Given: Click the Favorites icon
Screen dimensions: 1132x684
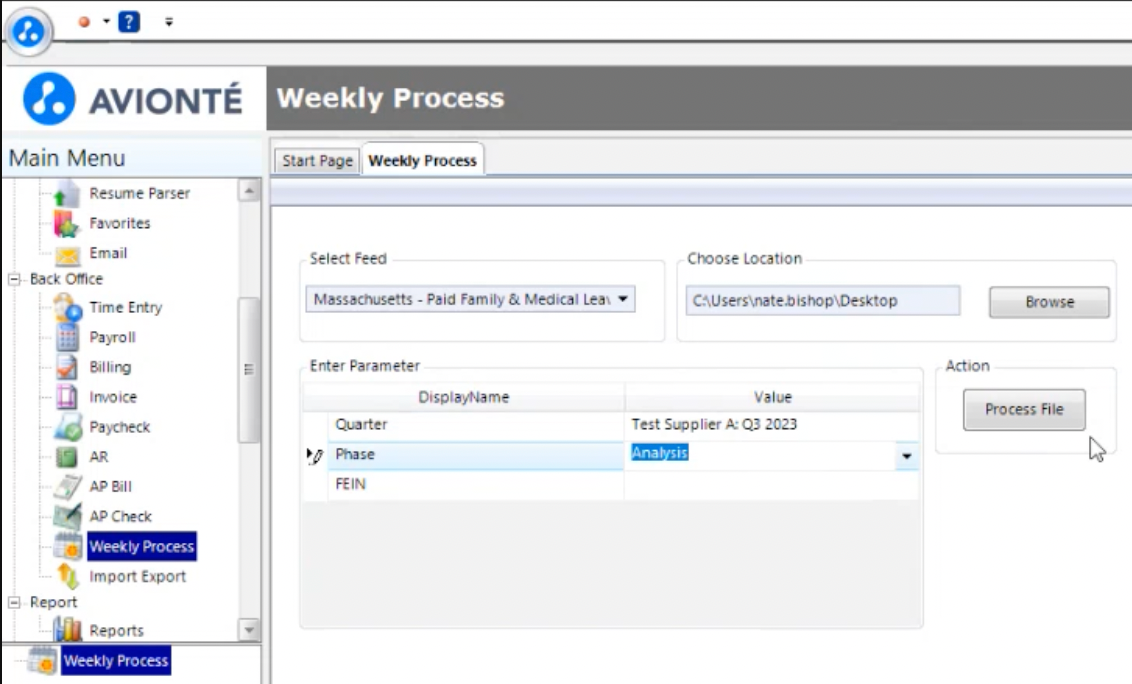Looking at the screenshot, I should tap(66, 224).
